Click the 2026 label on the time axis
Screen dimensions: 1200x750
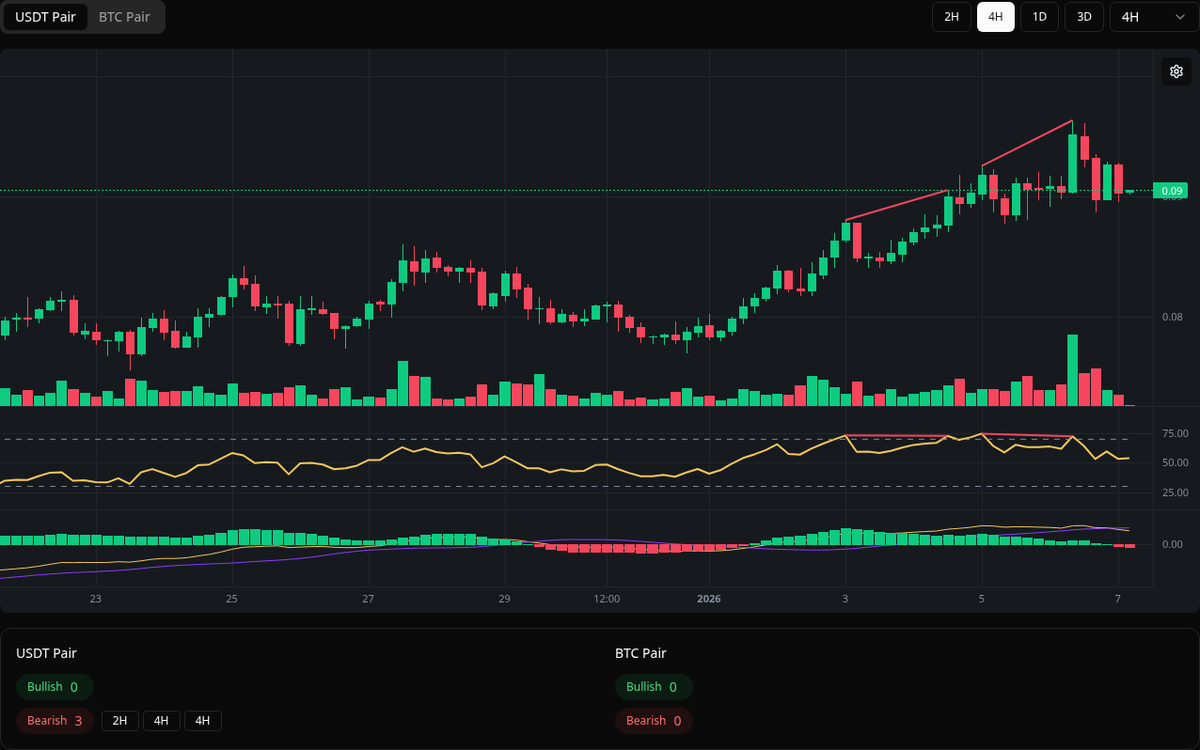point(709,599)
